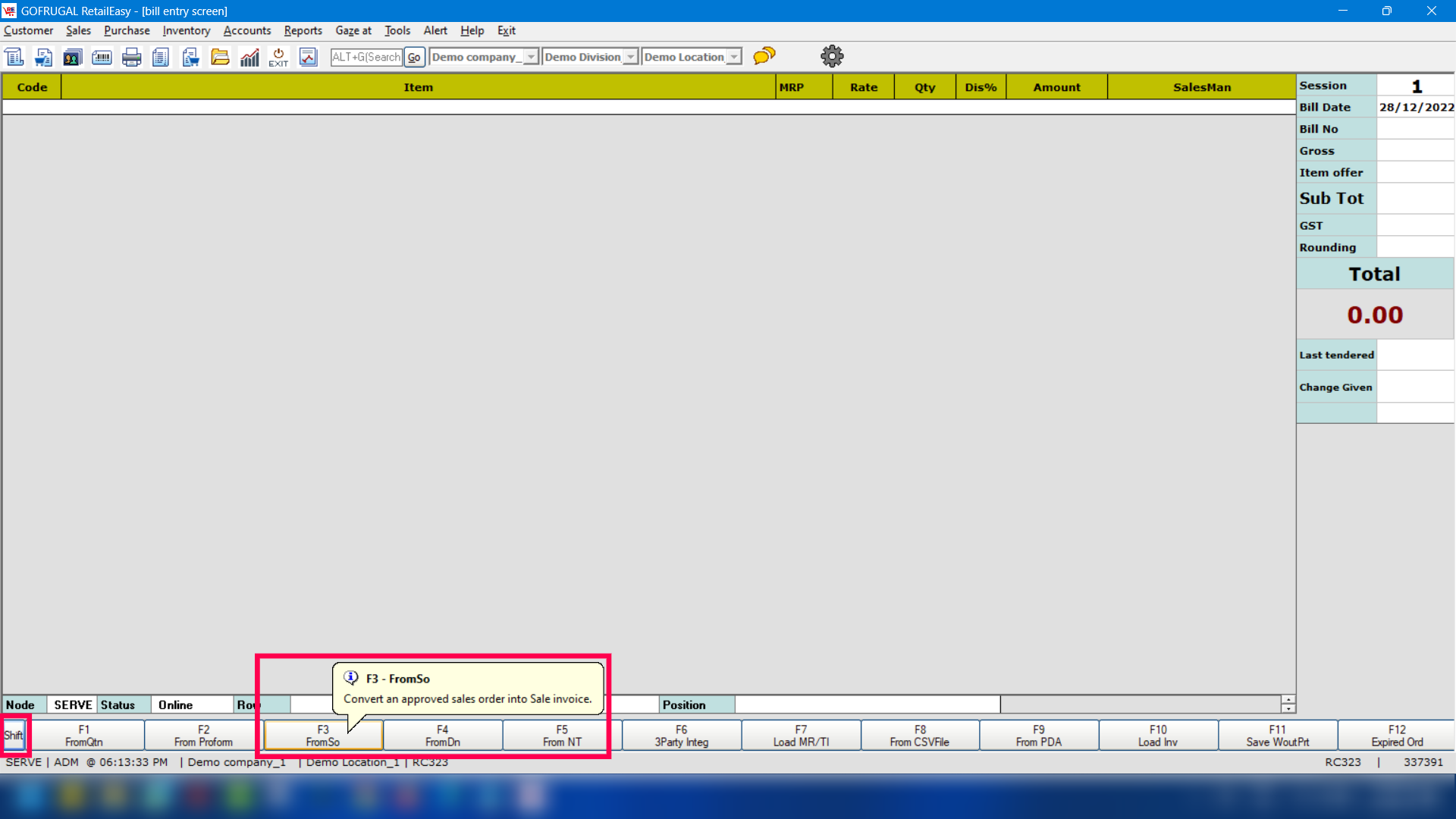This screenshot has width=1456, height=819.
Task: Click the bar chart growth icon
Action: pos(249,57)
